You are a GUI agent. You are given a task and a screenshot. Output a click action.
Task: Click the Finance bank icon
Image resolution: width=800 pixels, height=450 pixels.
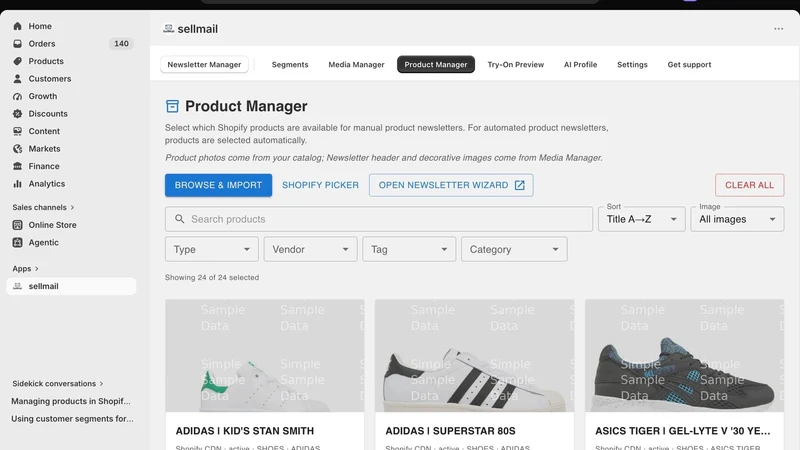[17, 166]
